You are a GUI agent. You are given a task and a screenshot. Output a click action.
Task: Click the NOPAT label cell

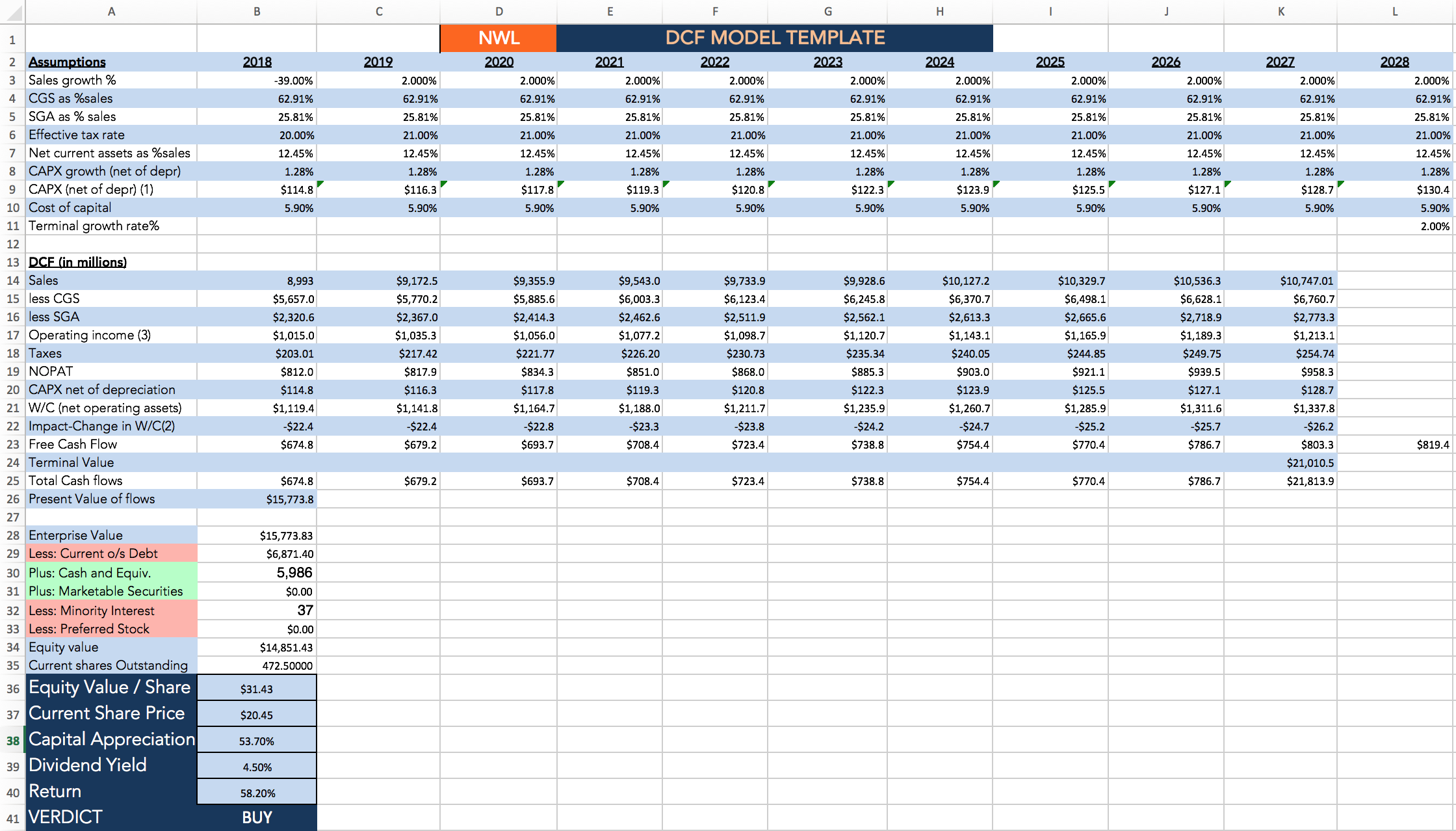[111, 371]
